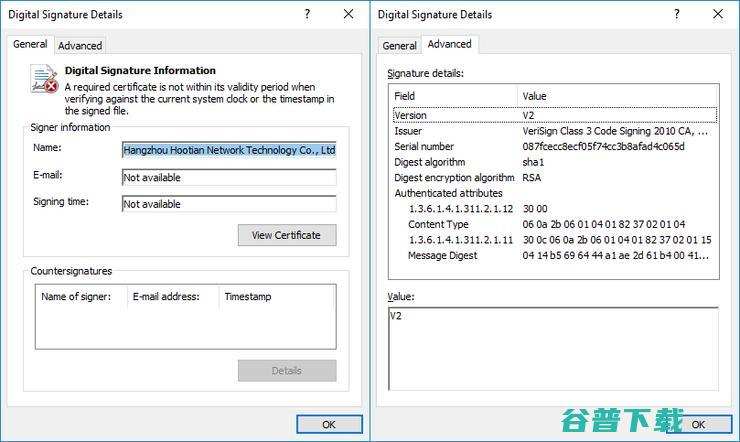Click the Name of signer column header
The height and width of the screenshot is (442, 740).
(81, 297)
